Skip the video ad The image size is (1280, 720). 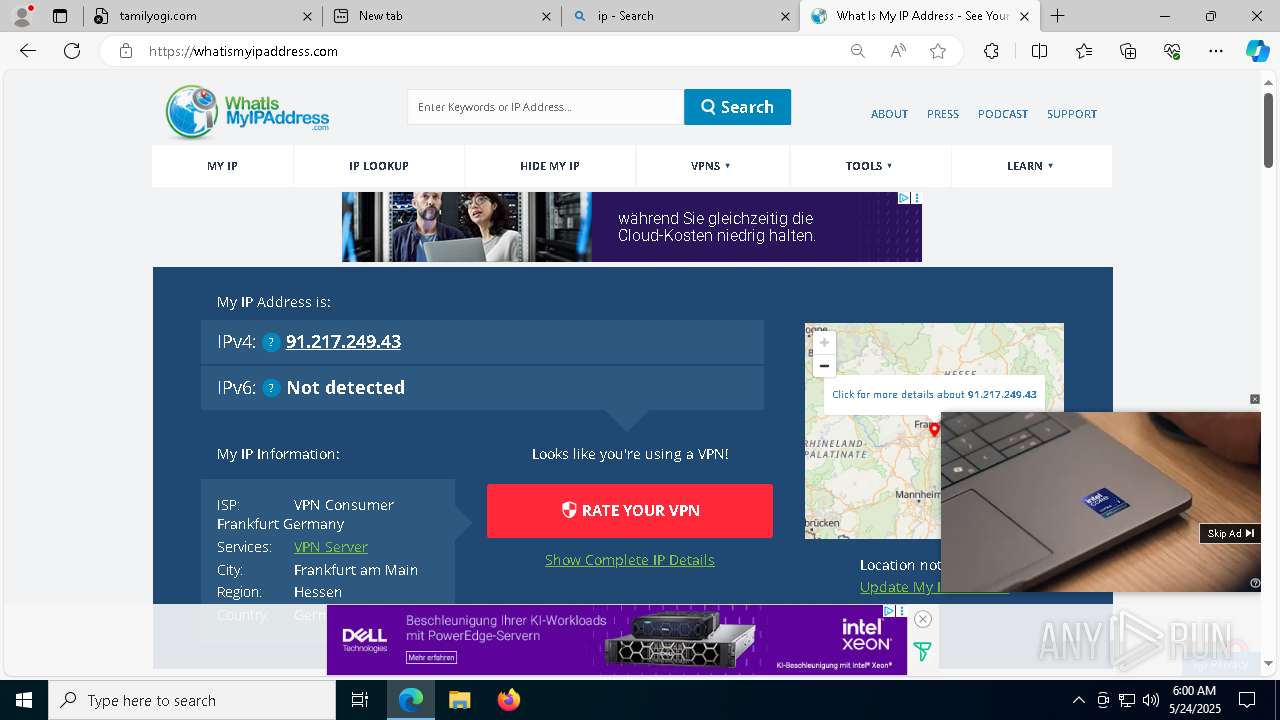click(1230, 534)
